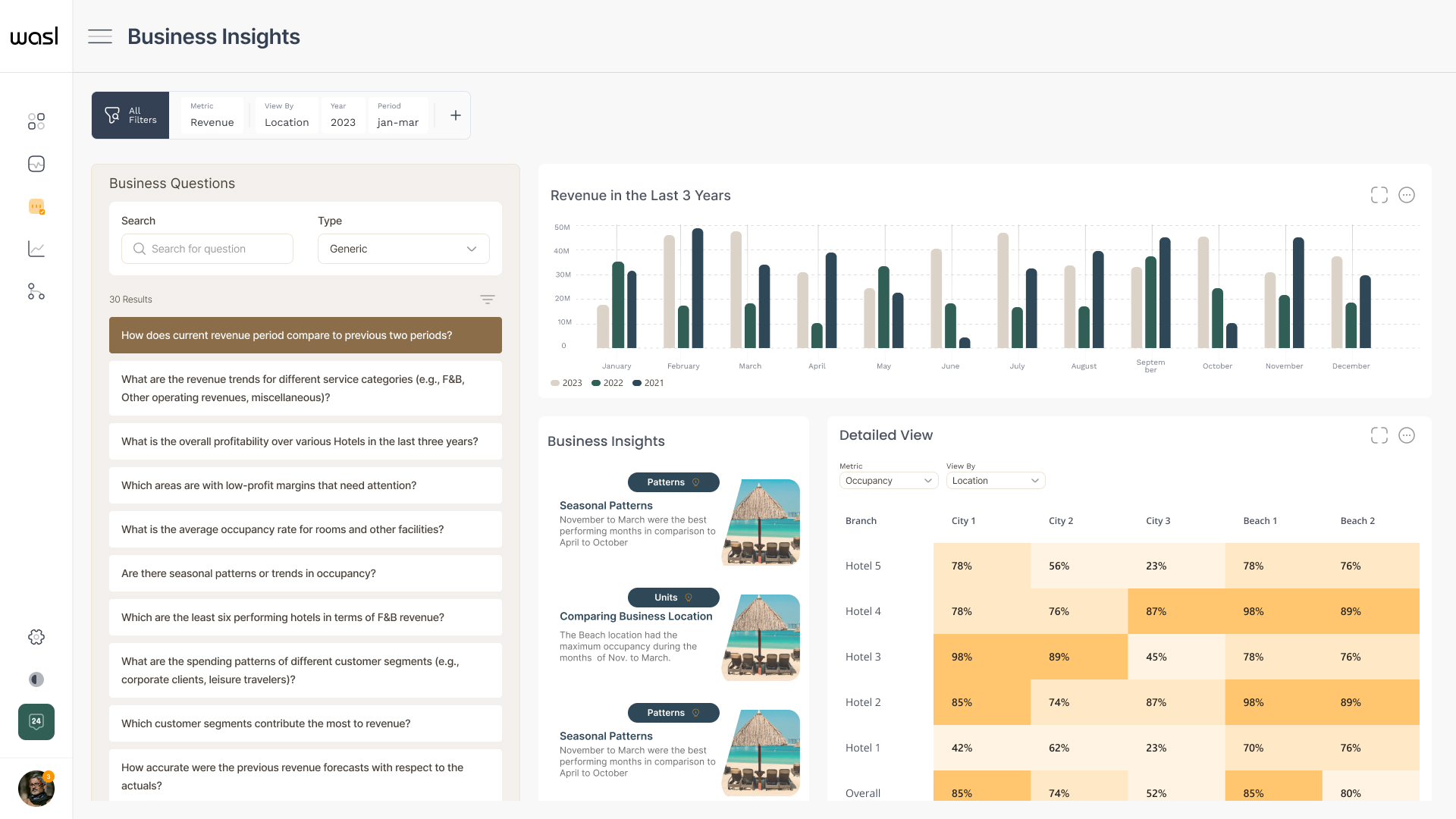Open the line chart analytics sidebar icon
The height and width of the screenshot is (819, 1456).
click(x=36, y=249)
